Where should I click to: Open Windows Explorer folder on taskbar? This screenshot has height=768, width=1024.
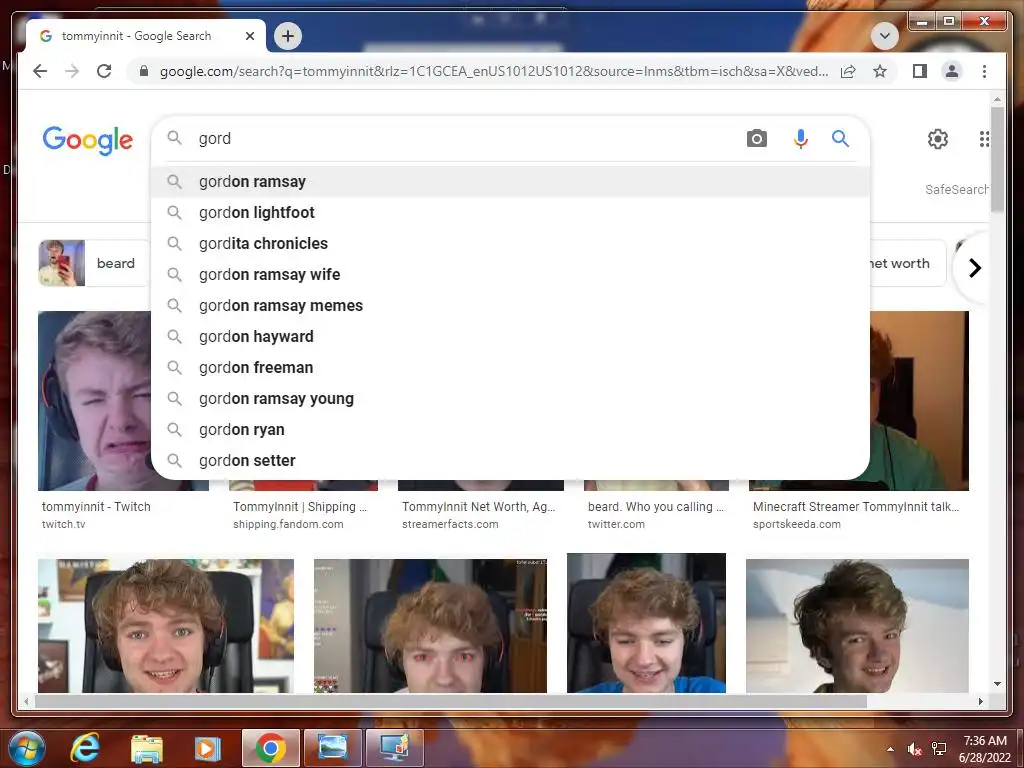tap(147, 748)
